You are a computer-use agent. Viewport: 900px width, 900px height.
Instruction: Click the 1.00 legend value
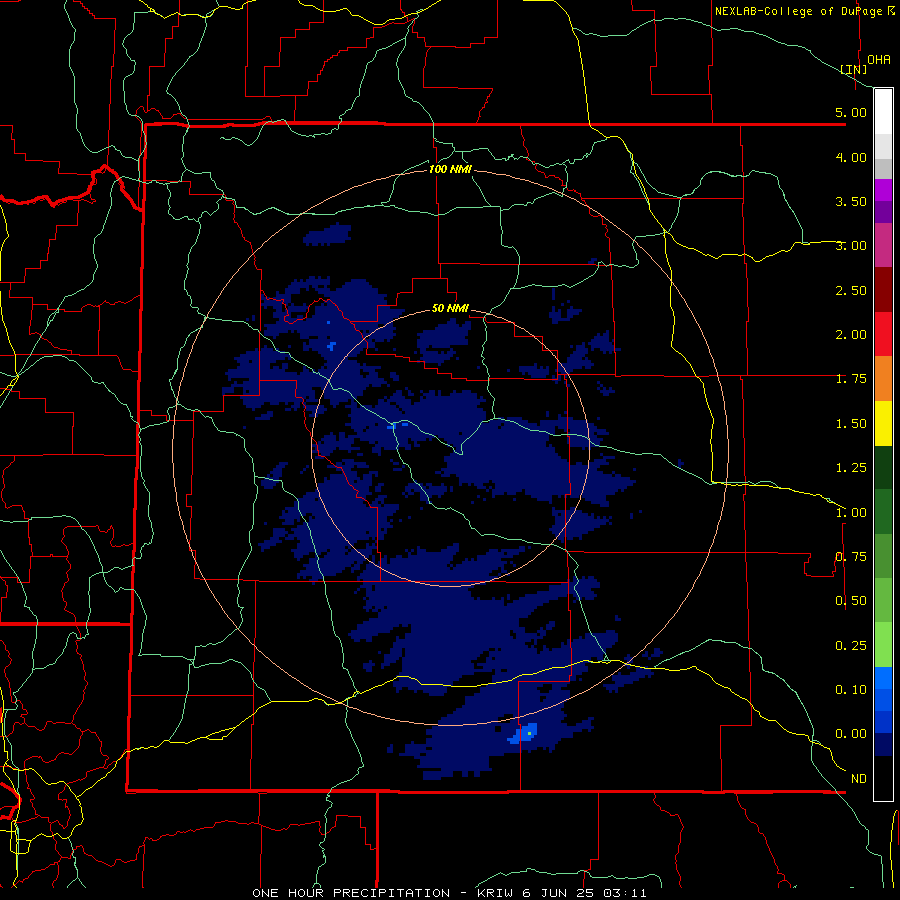click(851, 513)
